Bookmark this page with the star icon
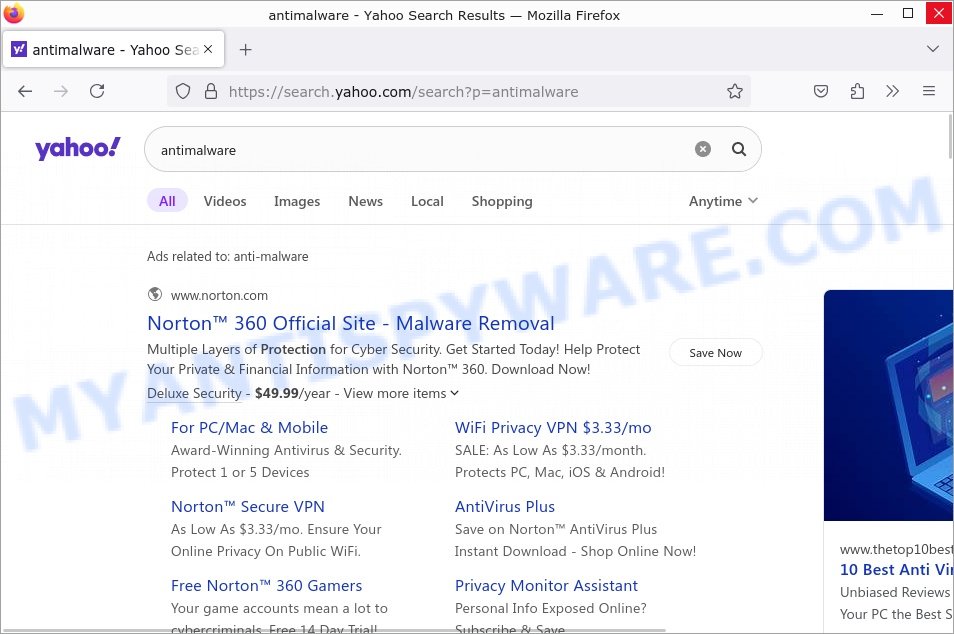The height and width of the screenshot is (634, 954). [x=735, y=91]
